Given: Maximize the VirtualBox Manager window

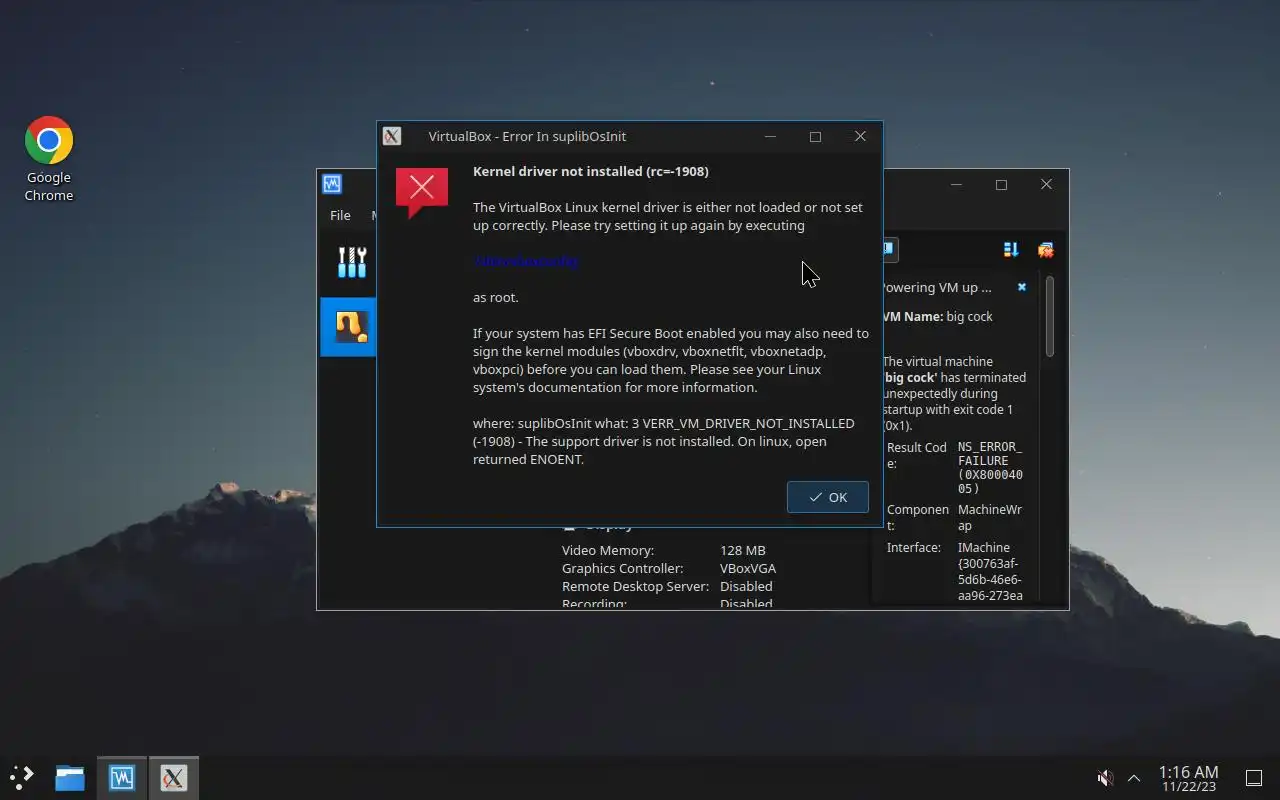Looking at the screenshot, I should point(1001,184).
